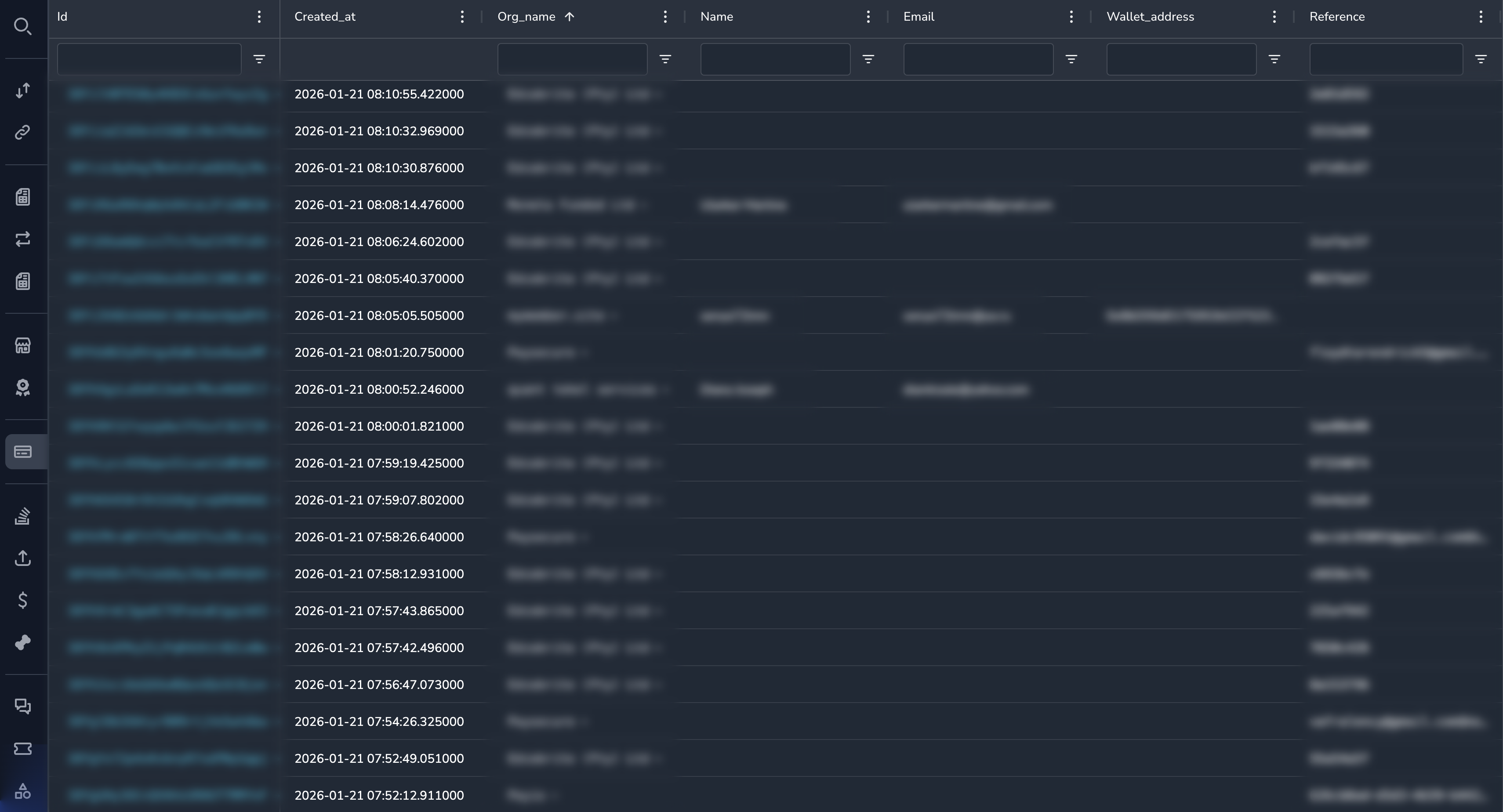Select the timestamp 2026-01-21 08:10:55.422000 row
Viewport: 1503px width, 812px height.
pyautogui.click(x=379, y=94)
